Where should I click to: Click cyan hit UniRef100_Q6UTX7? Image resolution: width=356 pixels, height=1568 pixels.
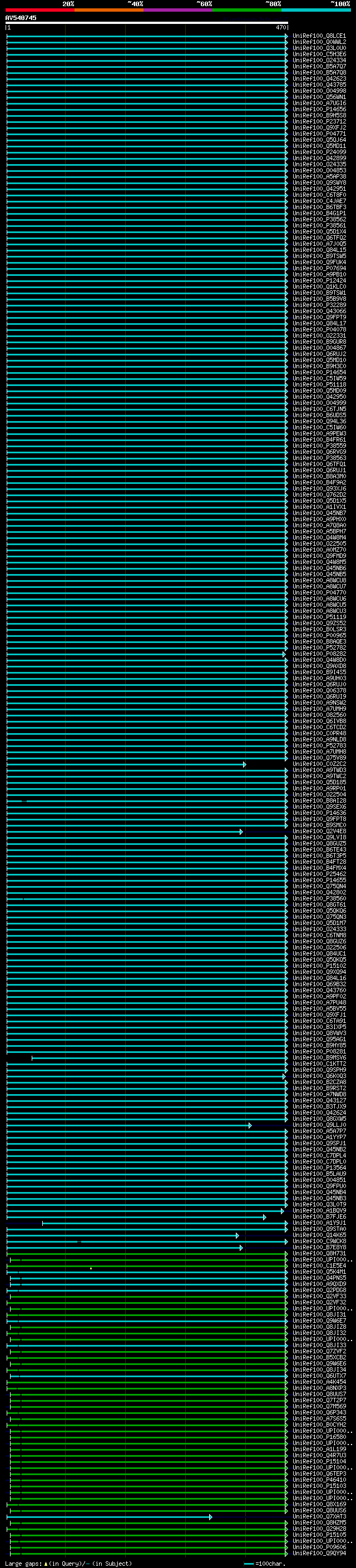tap(319, 1376)
